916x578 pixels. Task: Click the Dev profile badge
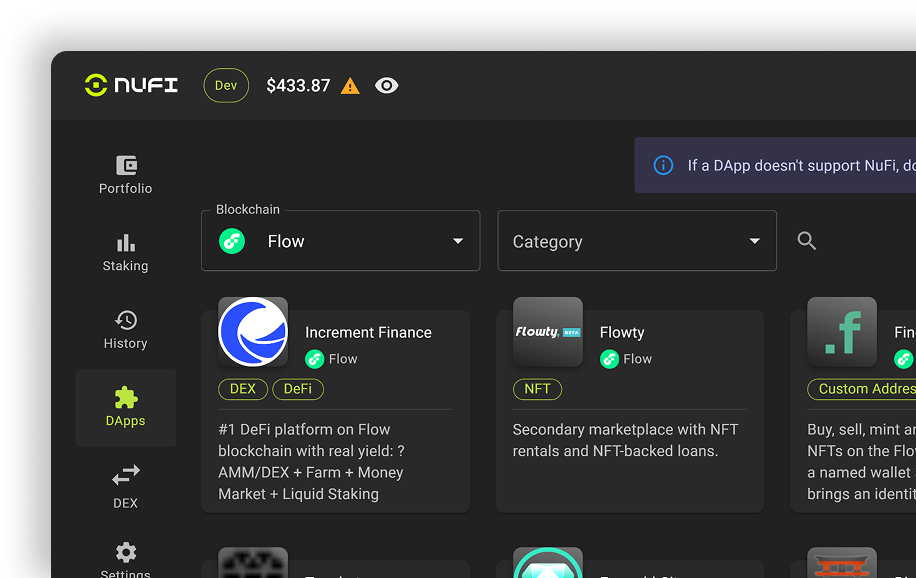(x=226, y=85)
